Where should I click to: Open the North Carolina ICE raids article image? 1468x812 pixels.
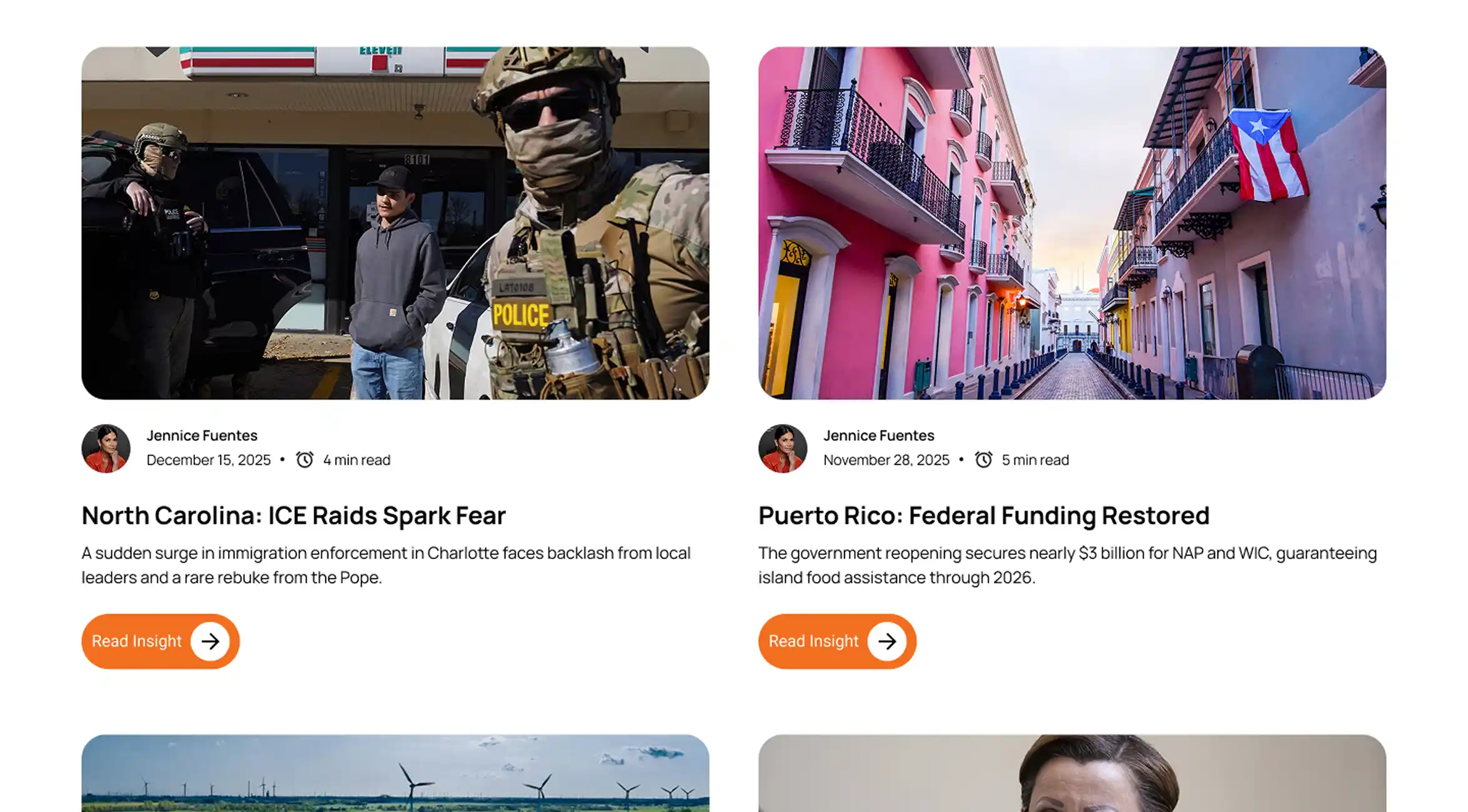click(x=395, y=223)
